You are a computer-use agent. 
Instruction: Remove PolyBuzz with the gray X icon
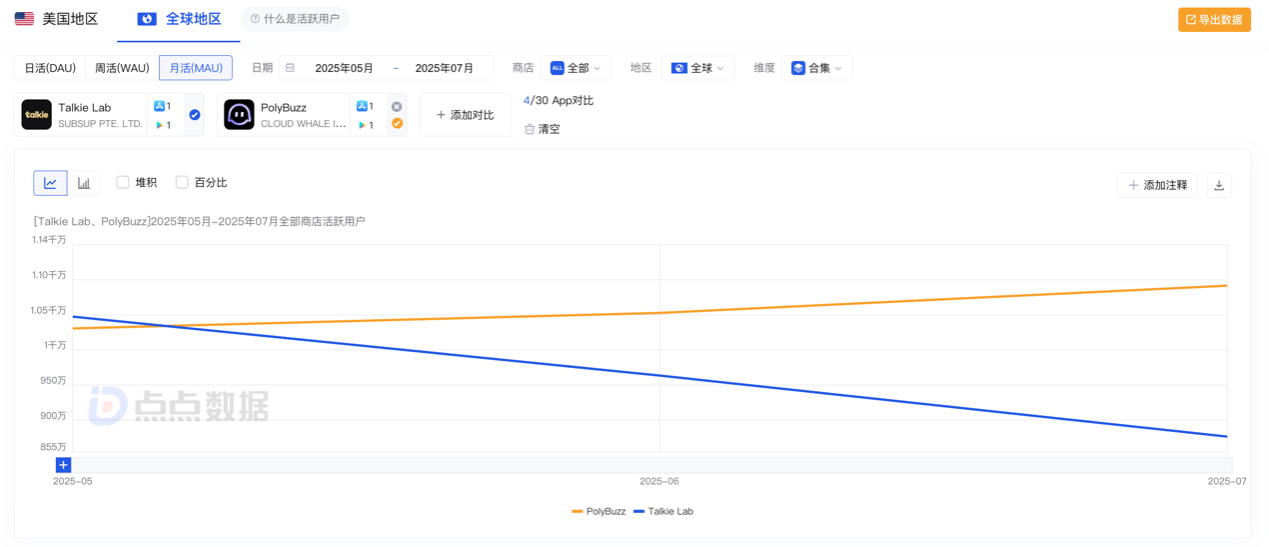pyautogui.click(x=397, y=106)
